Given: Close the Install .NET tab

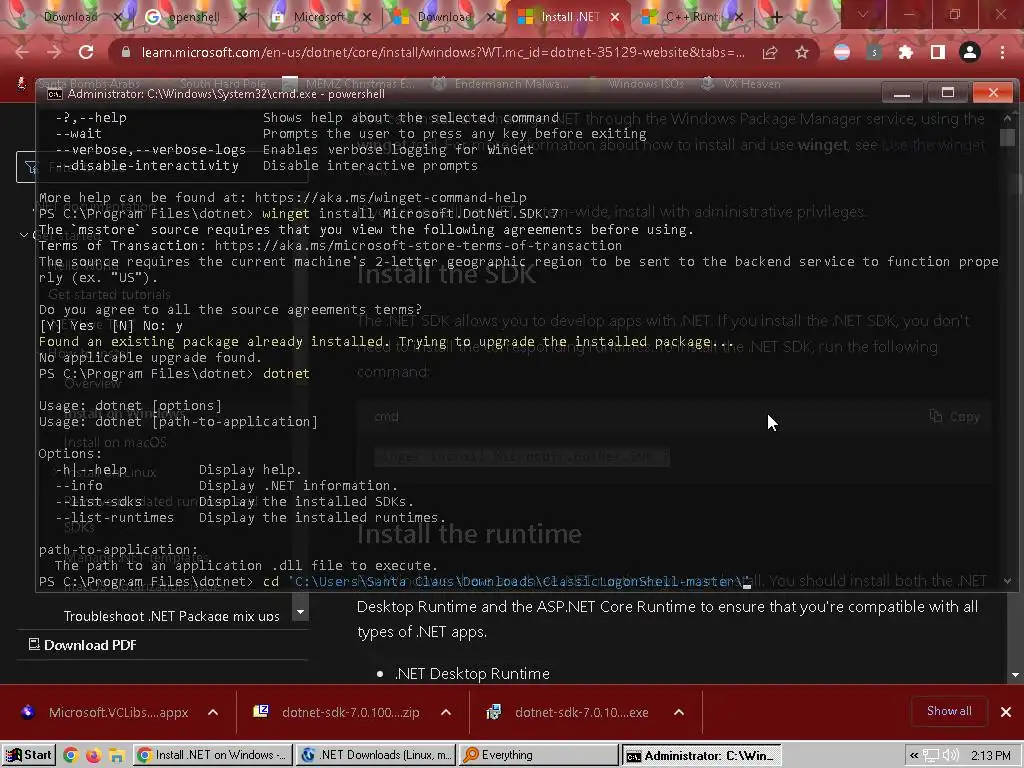Looking at the screenshot, I should tap(615, 17).
